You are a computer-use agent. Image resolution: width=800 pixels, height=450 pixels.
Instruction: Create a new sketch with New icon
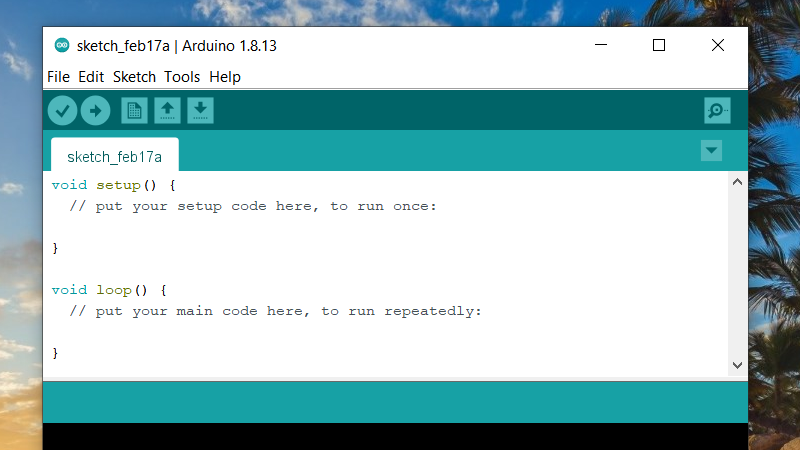coord(134,111)
